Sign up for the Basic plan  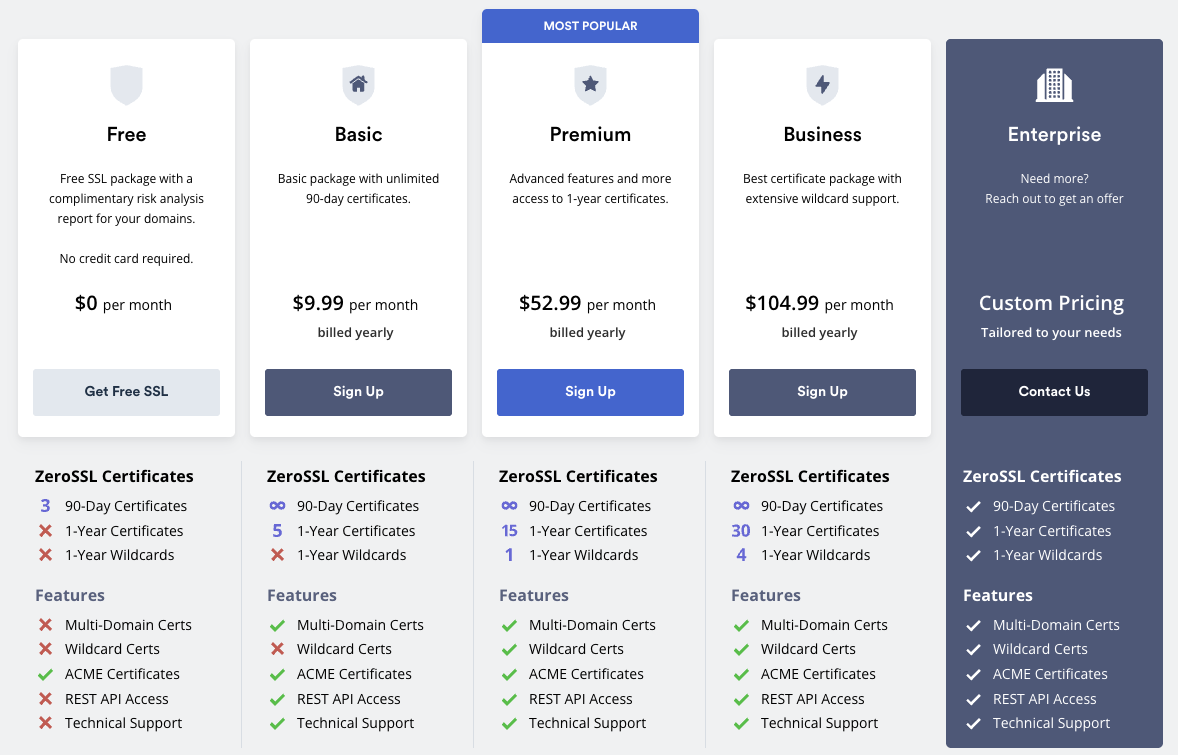(x=358, y=392)
